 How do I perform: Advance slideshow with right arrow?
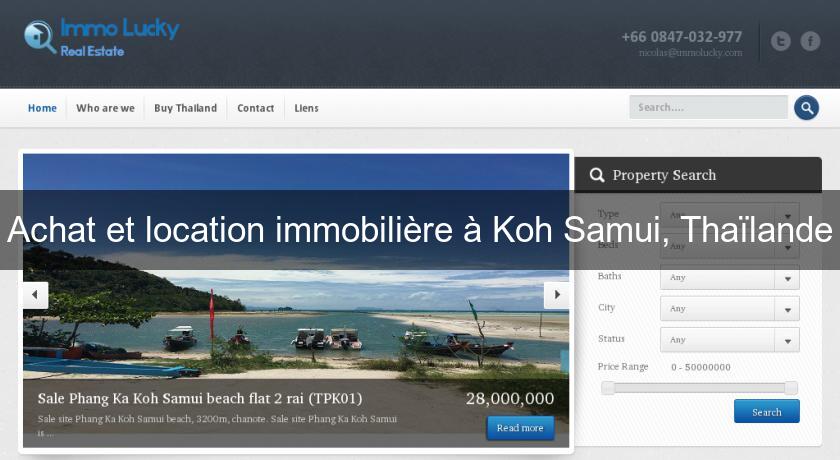[557, 295]
